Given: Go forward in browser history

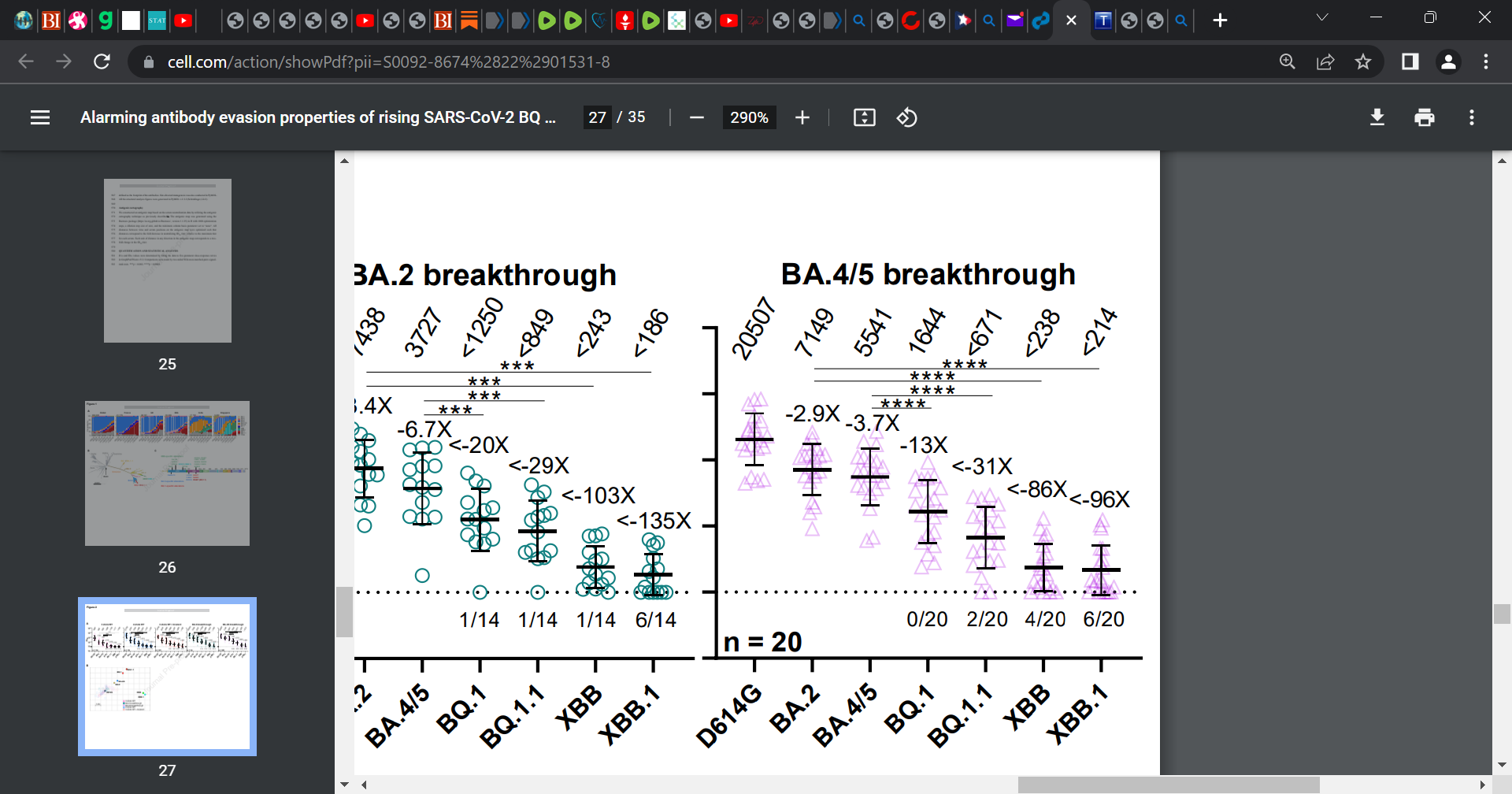Looking at the screenshot, I should pos(64,61).
